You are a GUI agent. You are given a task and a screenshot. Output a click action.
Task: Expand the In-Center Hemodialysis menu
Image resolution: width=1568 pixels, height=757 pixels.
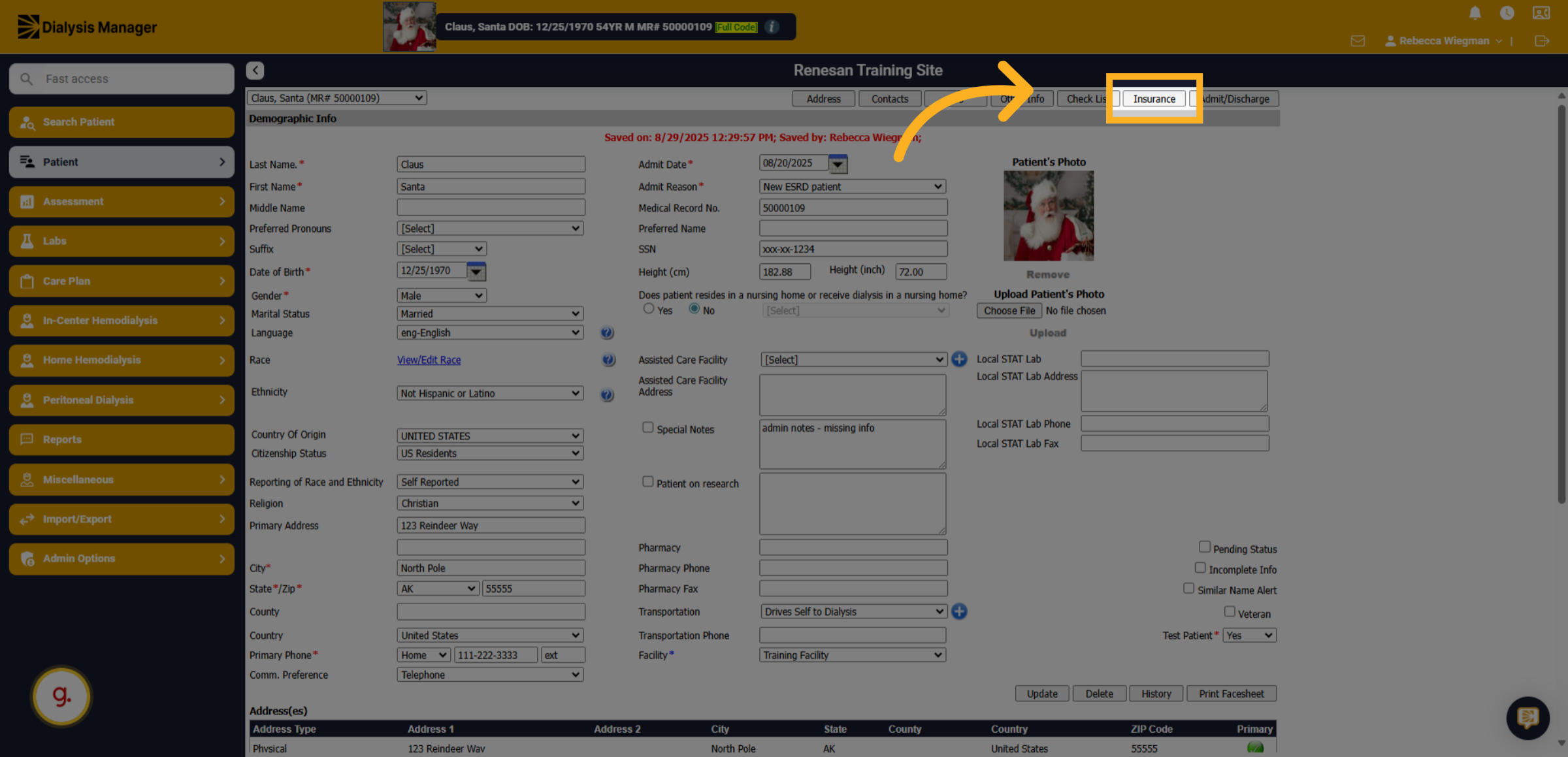pos(122,321)
